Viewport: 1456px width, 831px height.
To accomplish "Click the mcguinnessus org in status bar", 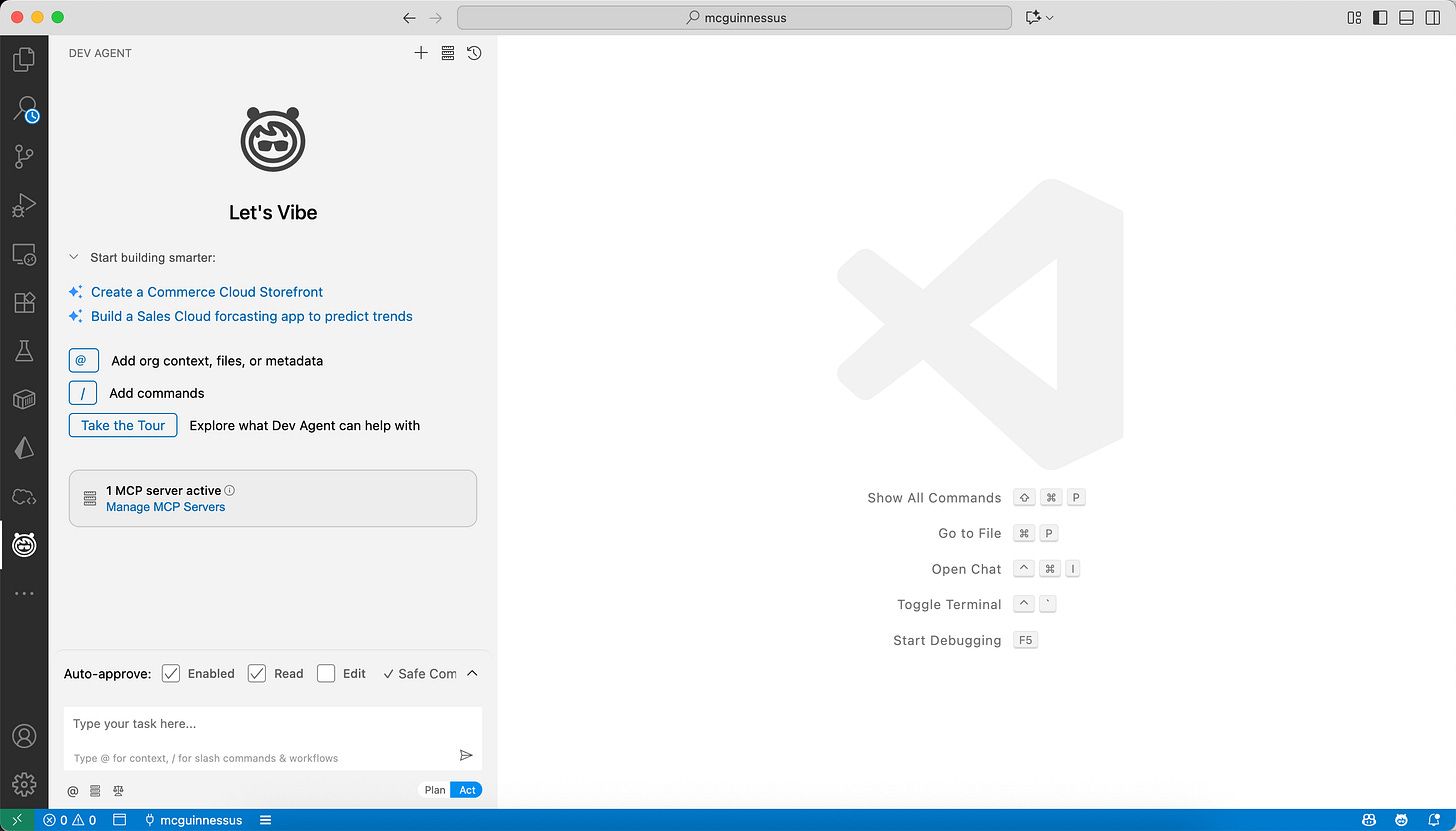I will pos(193,820).
